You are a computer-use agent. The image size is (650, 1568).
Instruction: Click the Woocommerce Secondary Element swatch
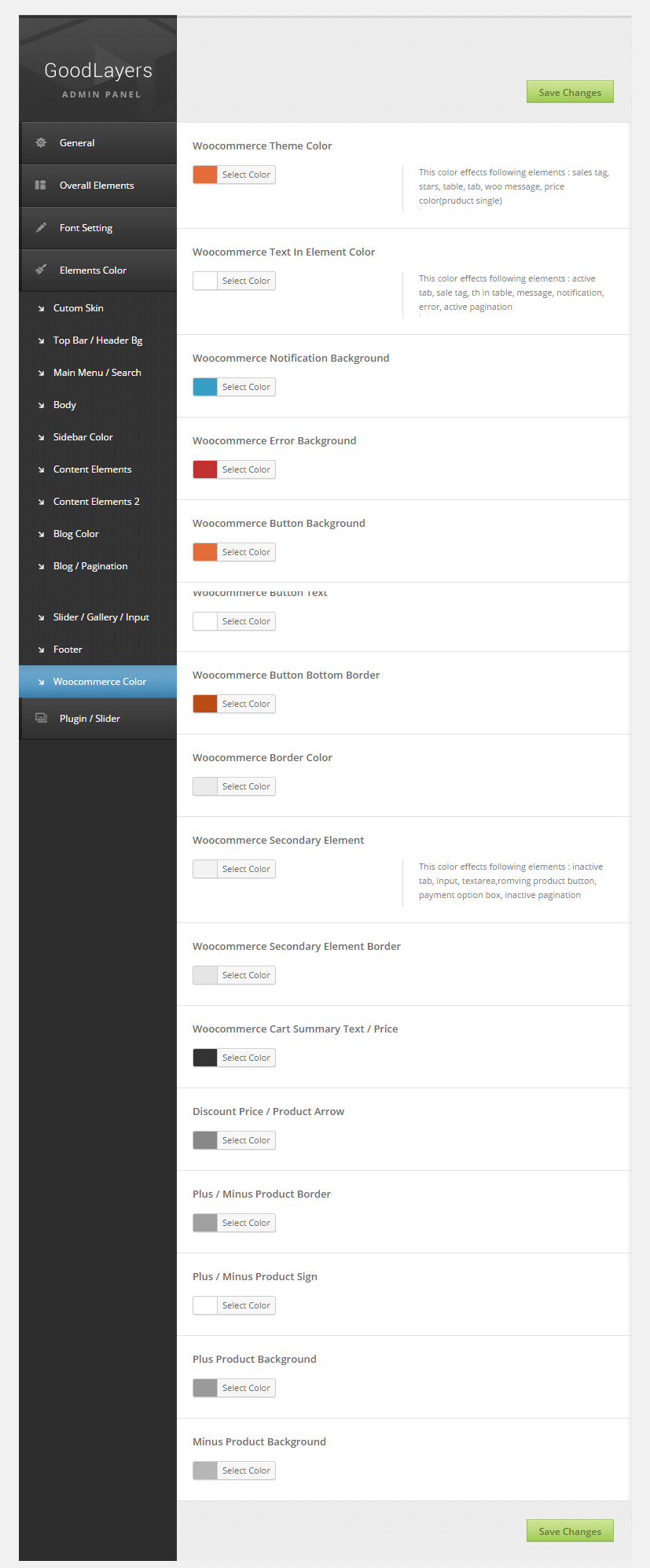(x=205, y=869)
